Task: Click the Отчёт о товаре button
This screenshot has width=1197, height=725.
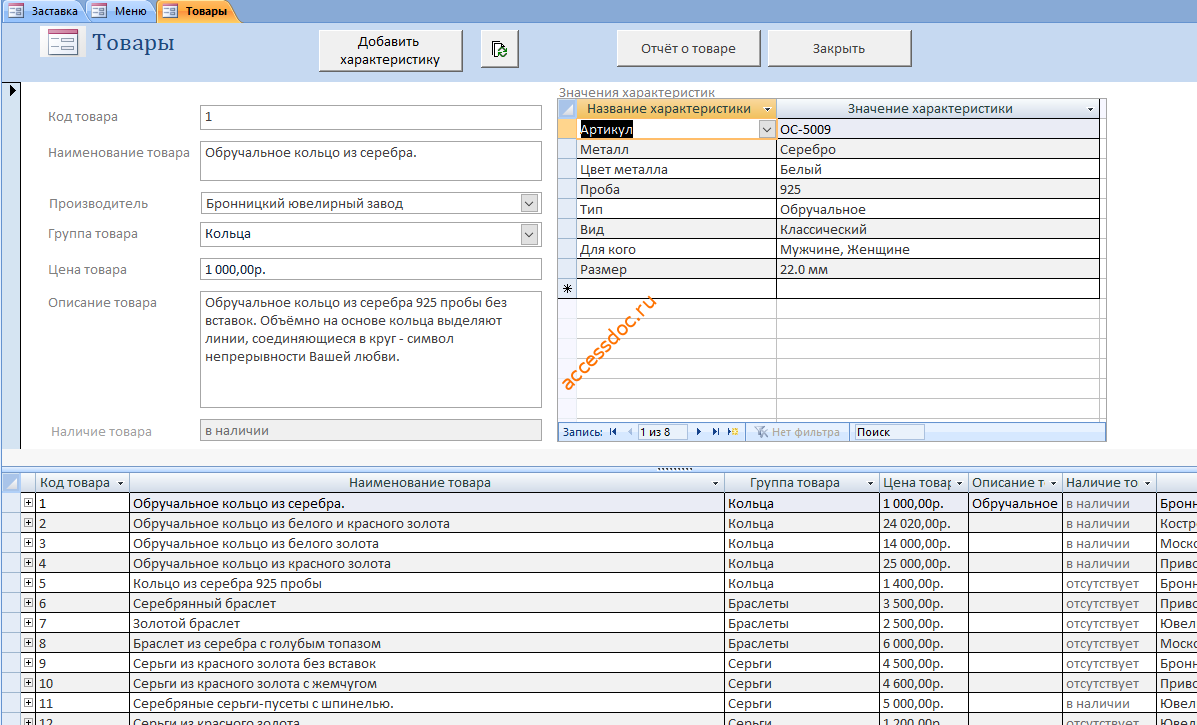Action: pyautogui.click(x=688, y=49)
